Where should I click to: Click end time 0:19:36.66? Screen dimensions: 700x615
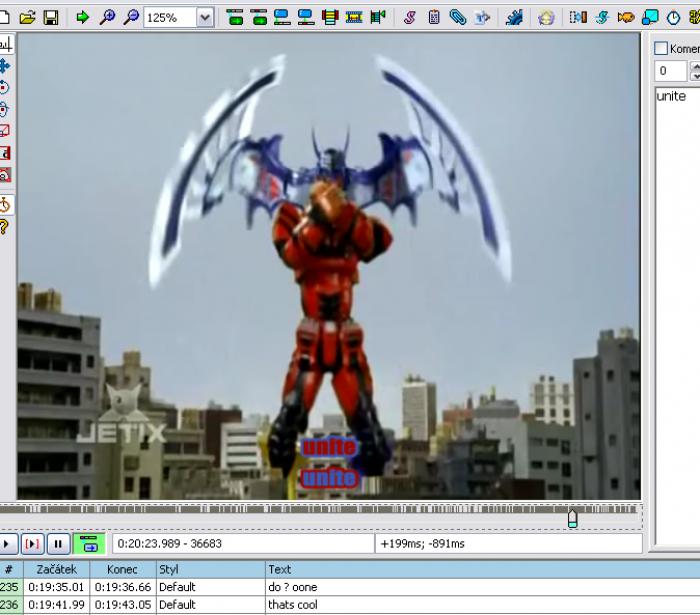(x=122, y=587)
